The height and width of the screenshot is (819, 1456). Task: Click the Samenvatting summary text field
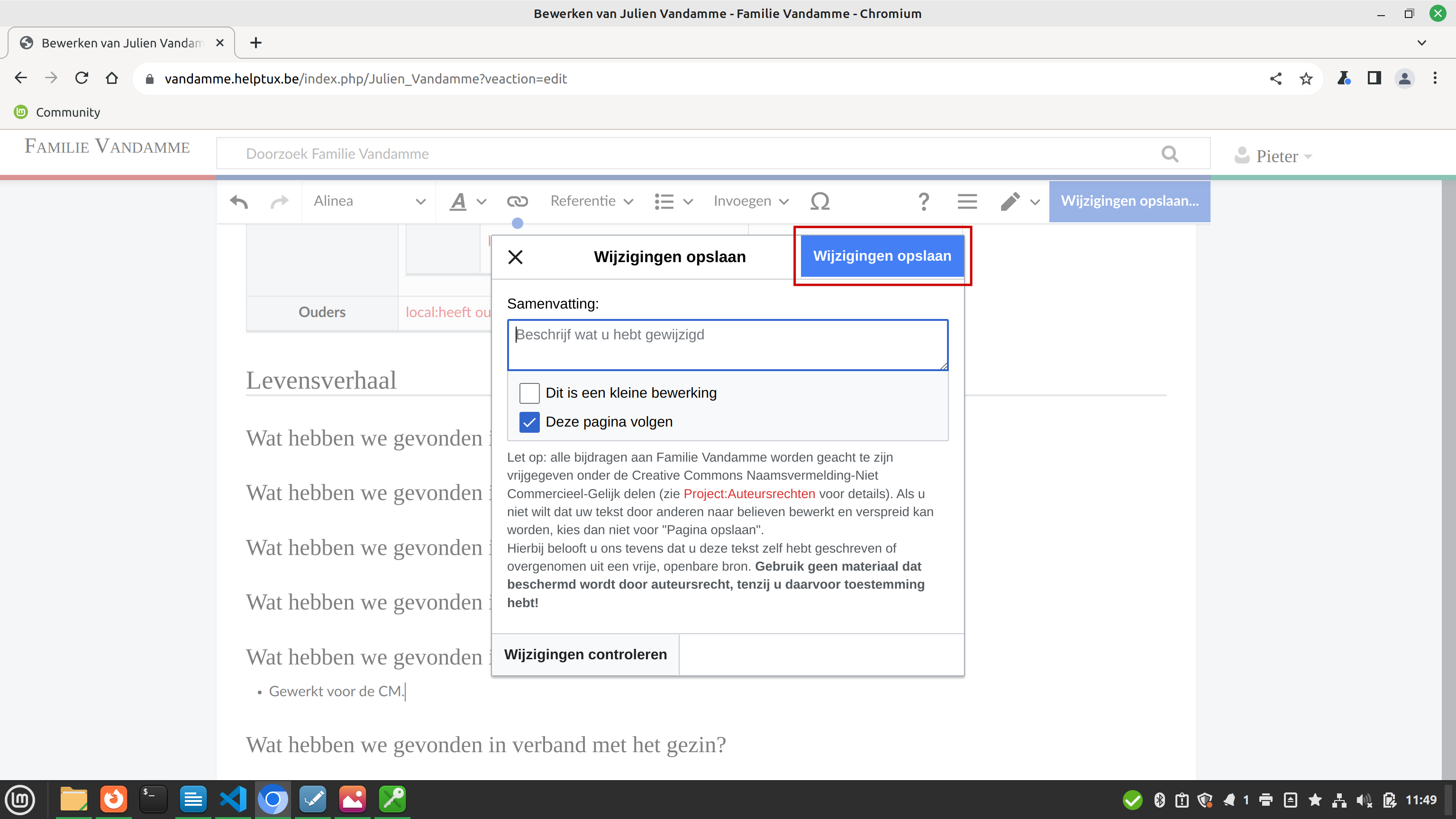coord(727,345)
